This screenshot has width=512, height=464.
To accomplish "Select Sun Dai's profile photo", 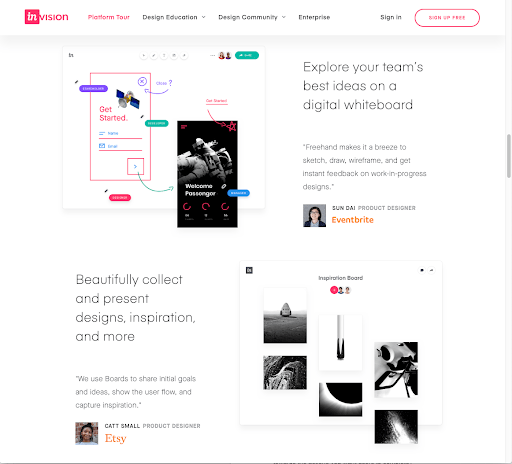I will (314, 215).
